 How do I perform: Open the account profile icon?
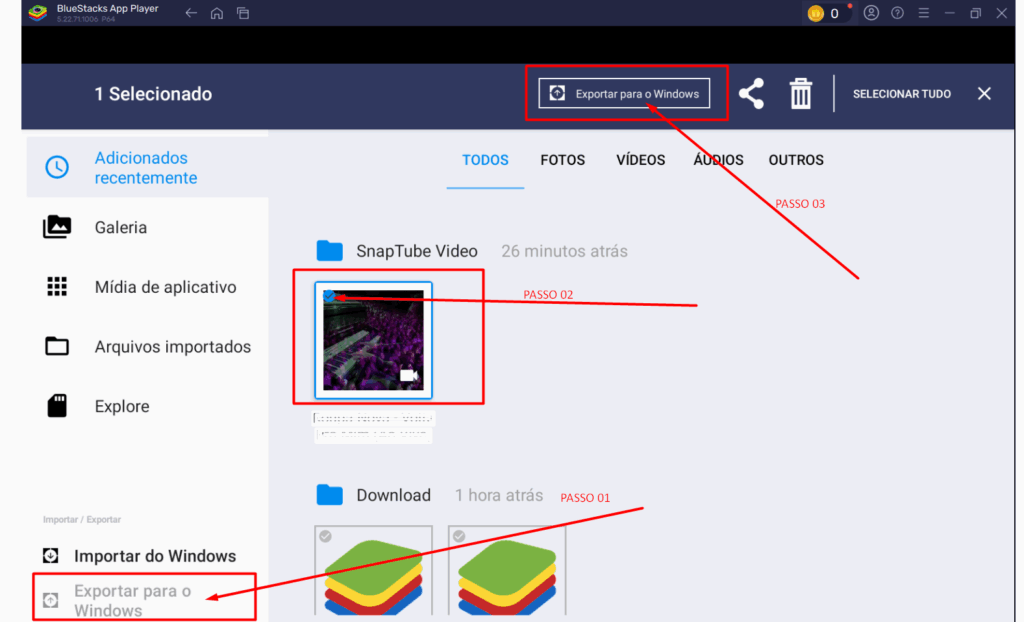[871, 13]
